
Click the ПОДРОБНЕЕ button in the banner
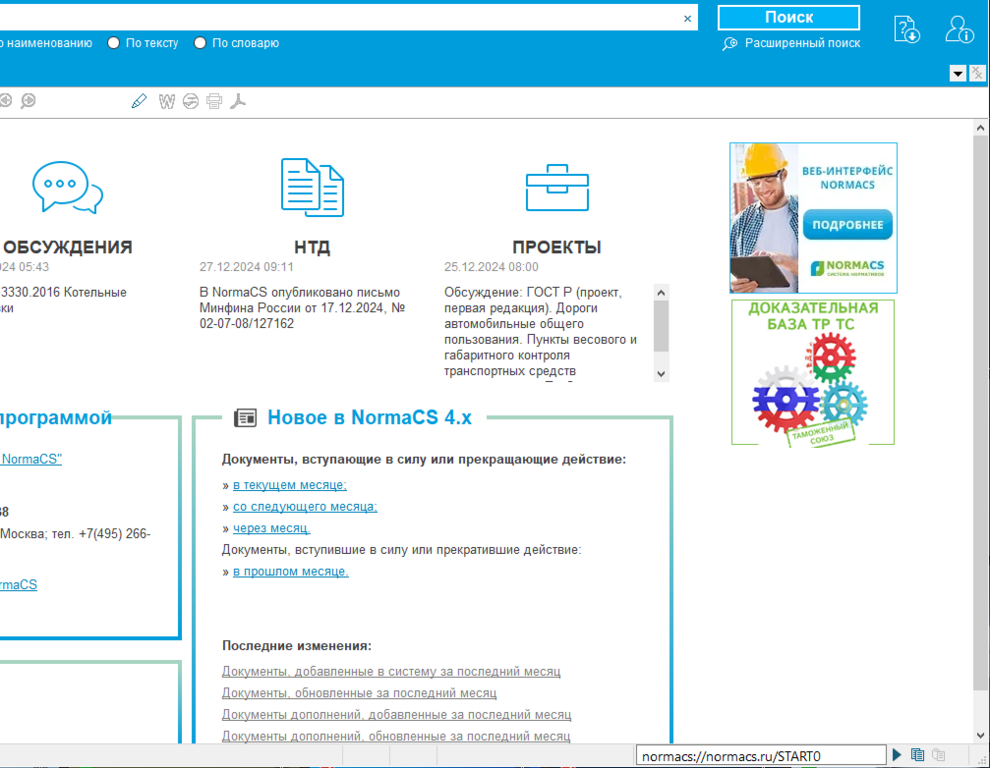coord(847,225)
